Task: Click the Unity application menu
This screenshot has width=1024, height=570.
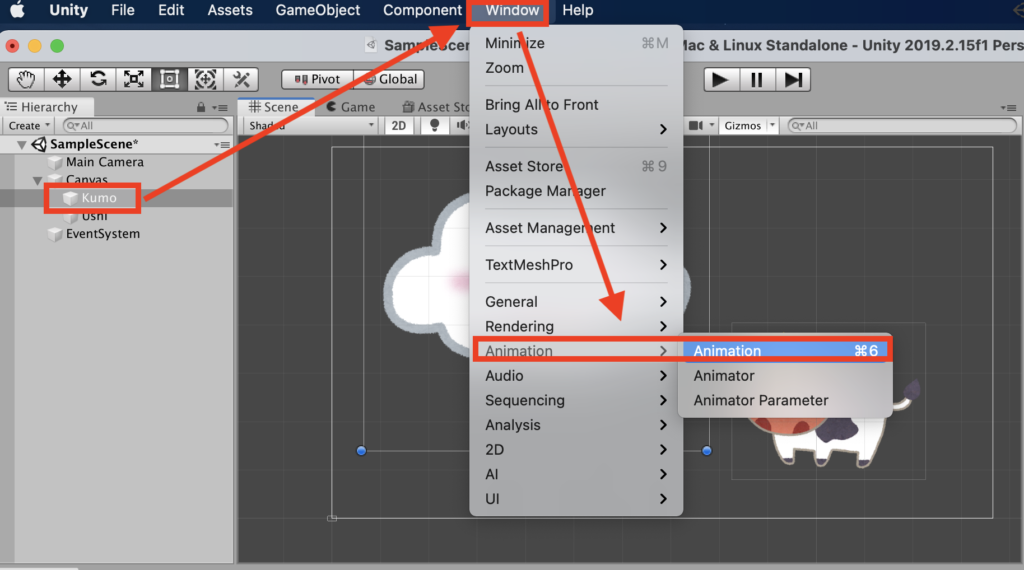Action: tap(68, 10)
